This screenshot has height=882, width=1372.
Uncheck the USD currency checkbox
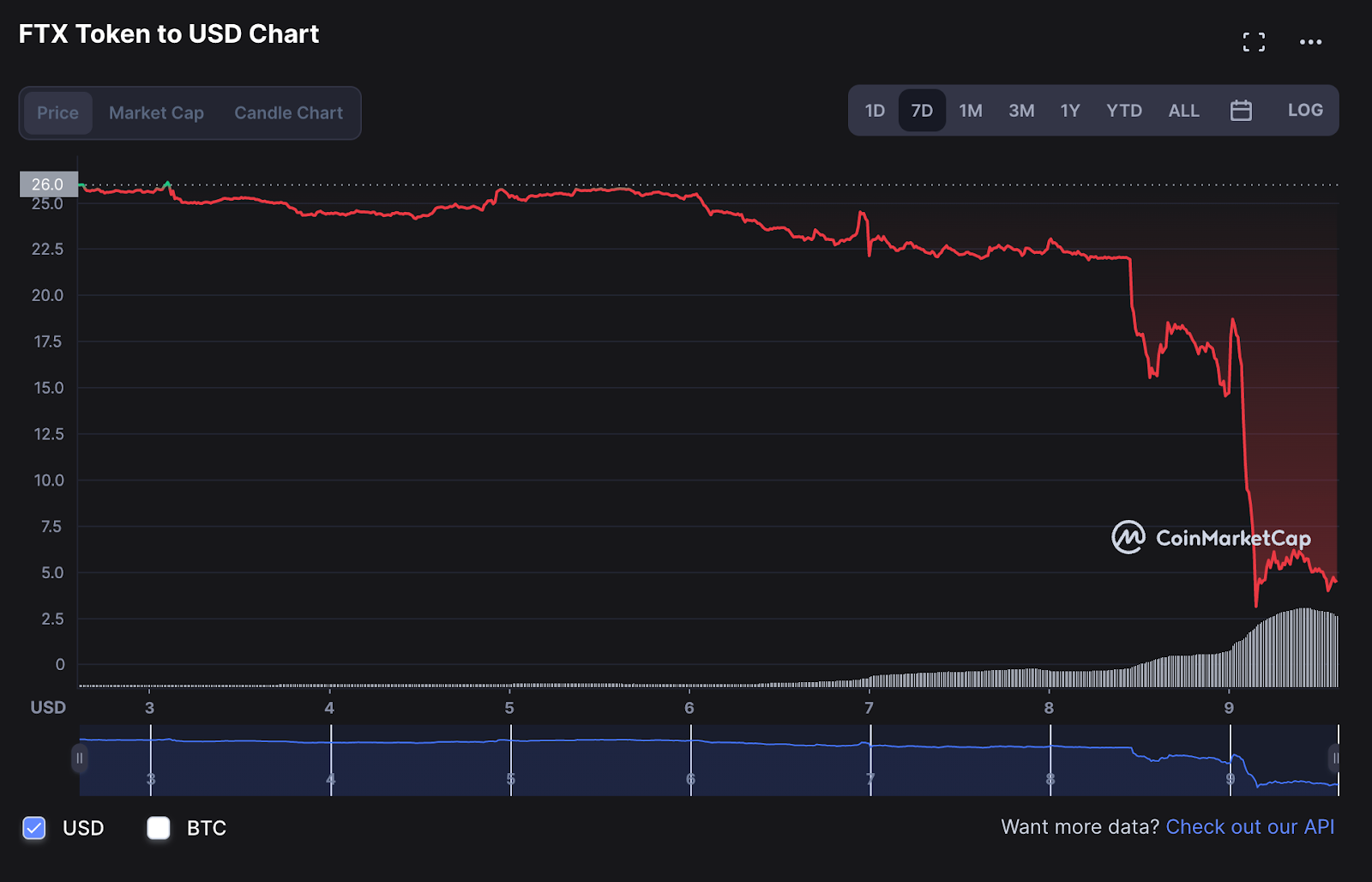pyautogui.click(x=34, y=828)
